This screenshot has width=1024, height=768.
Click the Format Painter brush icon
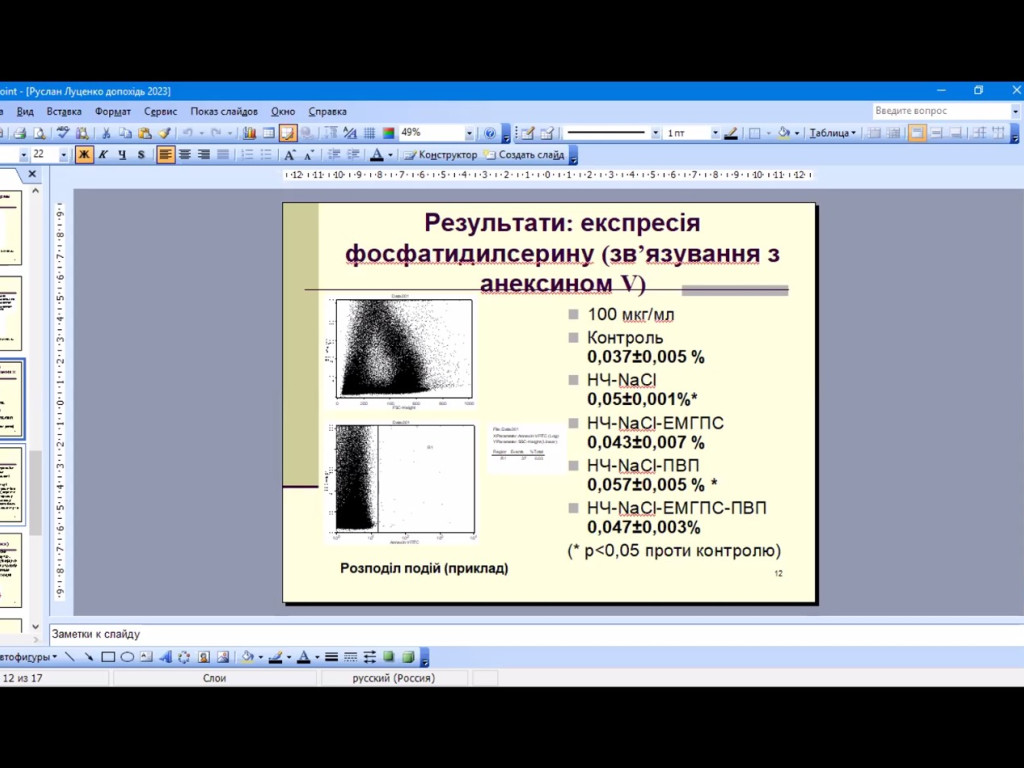click(165, 133)
